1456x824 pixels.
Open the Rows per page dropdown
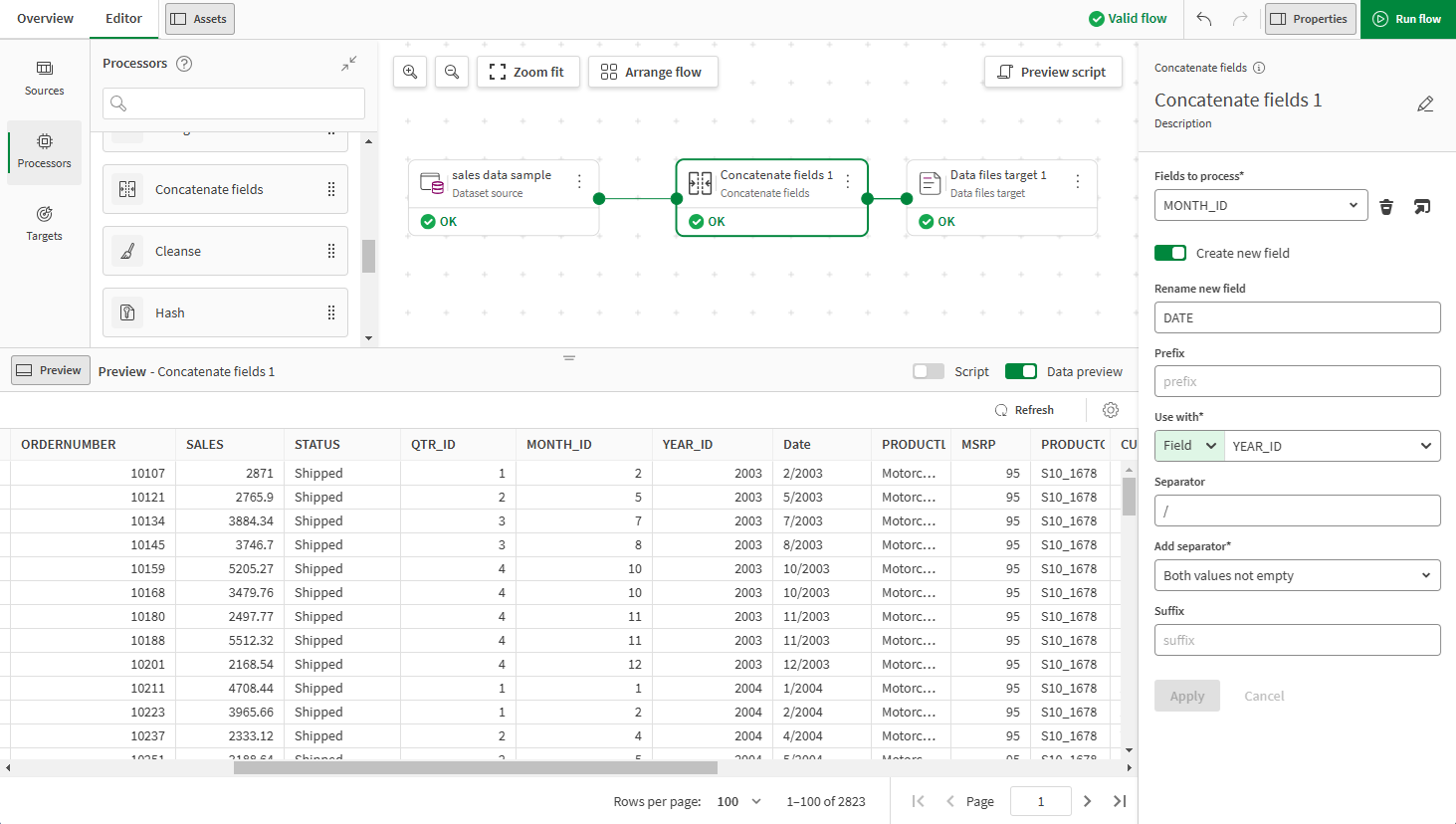pos(739,801)
